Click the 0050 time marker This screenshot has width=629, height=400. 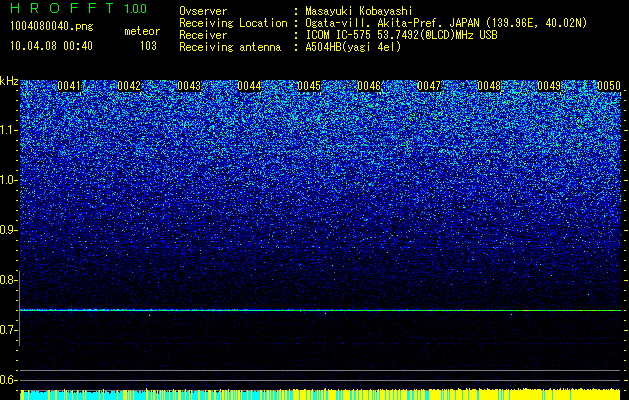[x=609, y=86]
